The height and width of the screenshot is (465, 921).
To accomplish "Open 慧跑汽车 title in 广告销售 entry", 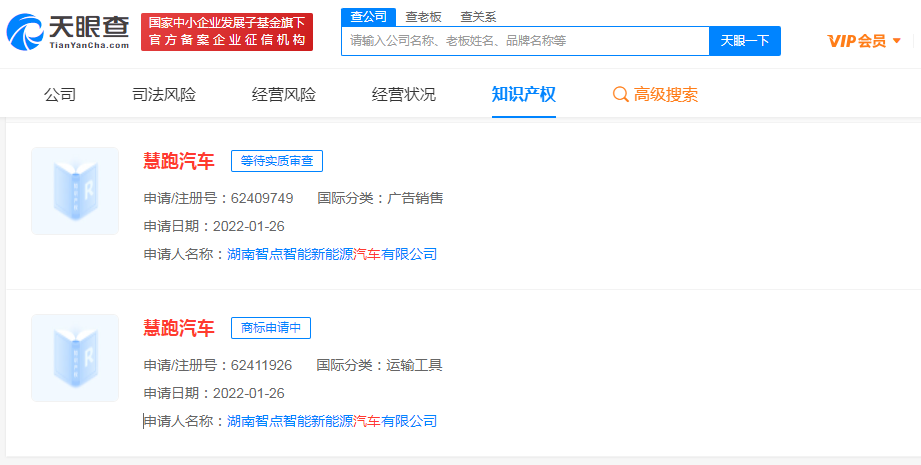I will (x=179, y=161).
